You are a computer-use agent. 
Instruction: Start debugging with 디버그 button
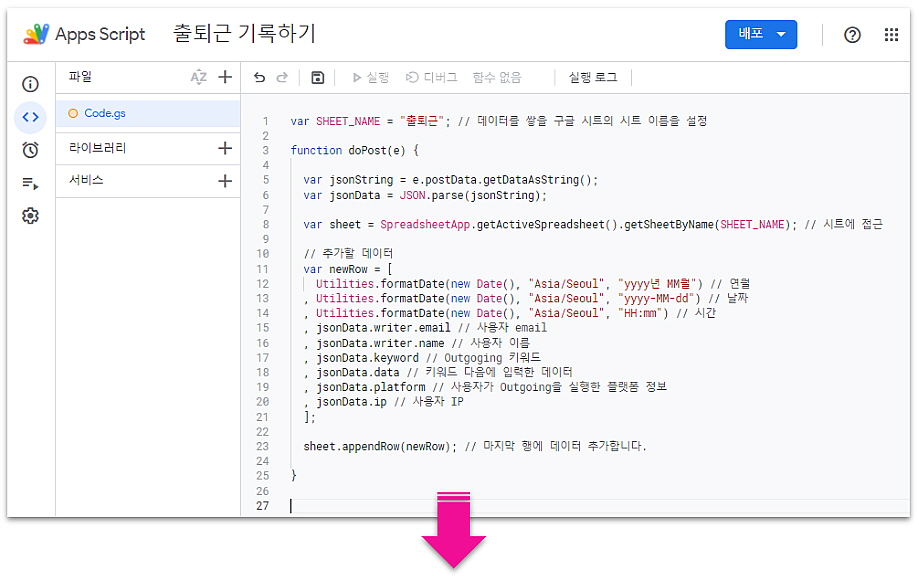(431, 78)
